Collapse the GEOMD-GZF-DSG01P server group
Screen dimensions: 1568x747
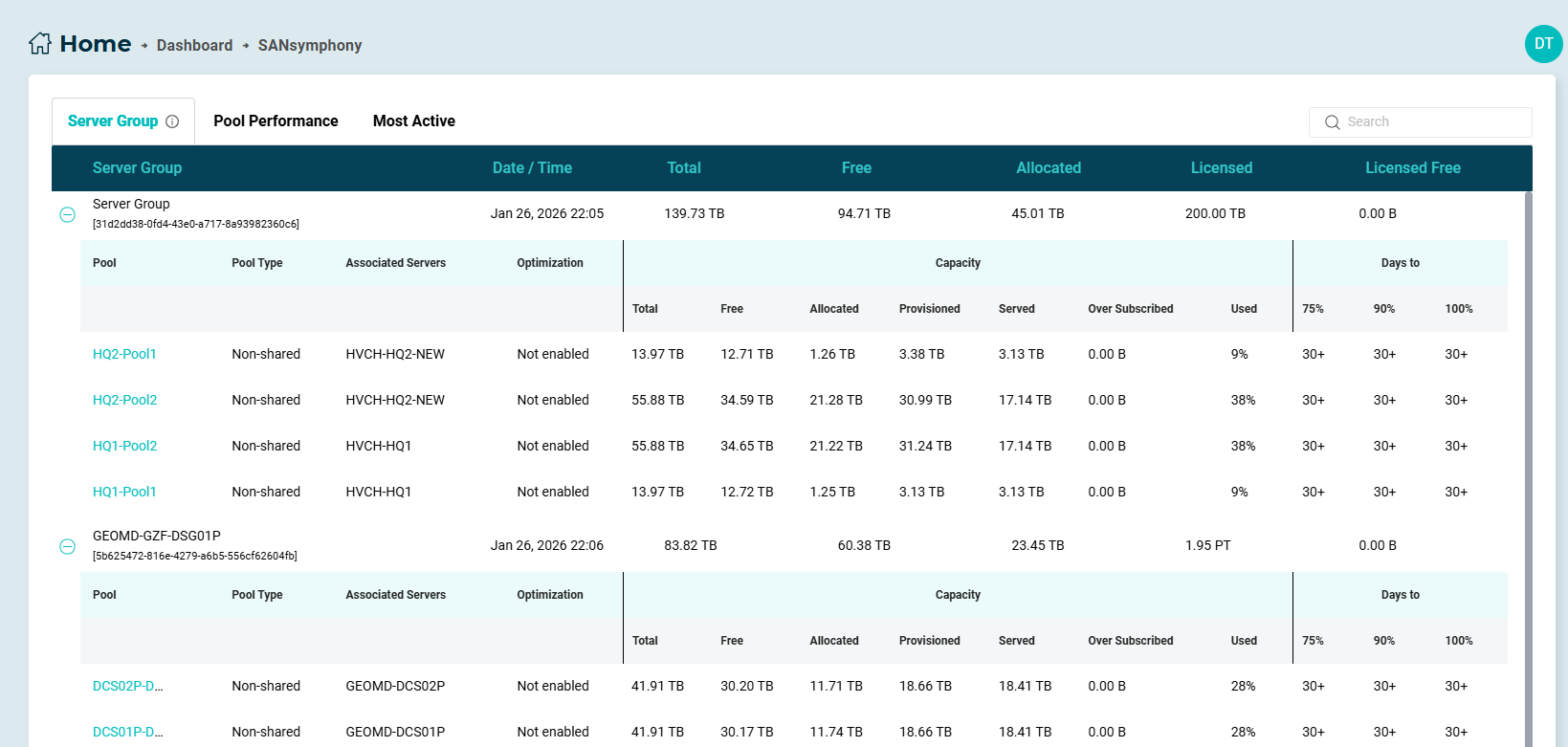[x=68, y=546]
